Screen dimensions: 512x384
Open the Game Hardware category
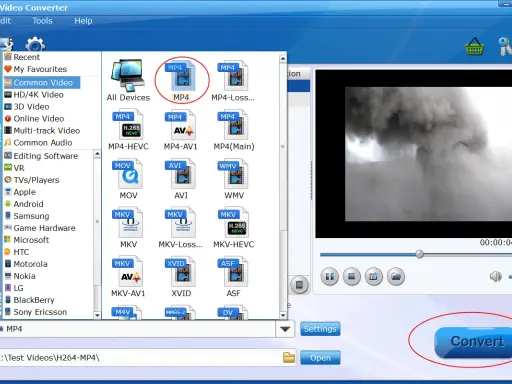(40, 228)
